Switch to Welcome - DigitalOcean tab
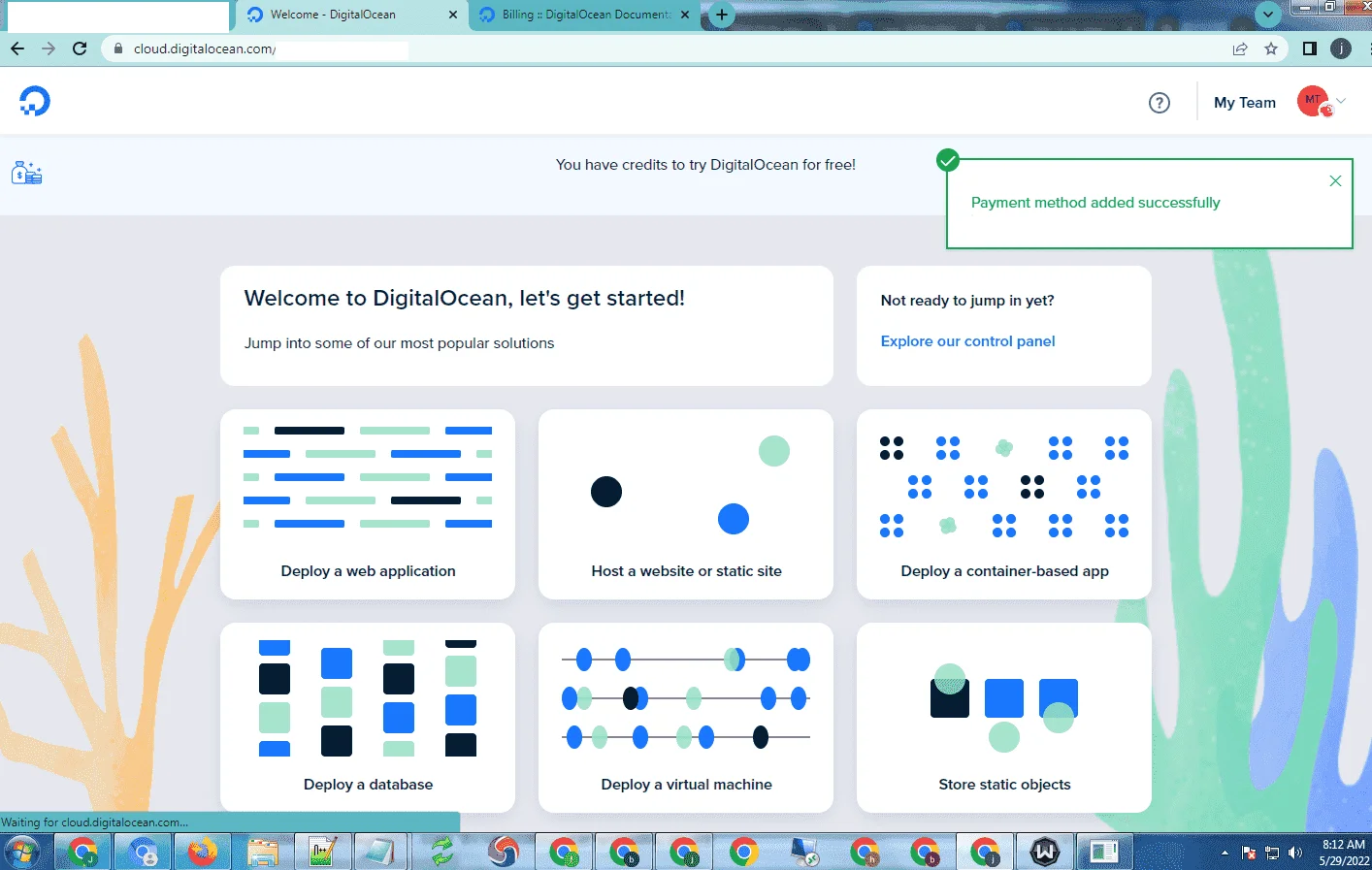1372x870 pixels. (351, 15)
